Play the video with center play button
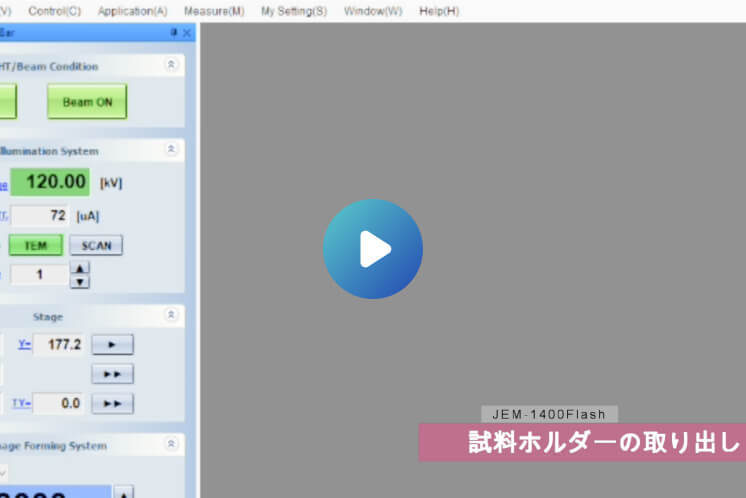The width and height of the screenshot is (746, 498). (x=372, y=249)
